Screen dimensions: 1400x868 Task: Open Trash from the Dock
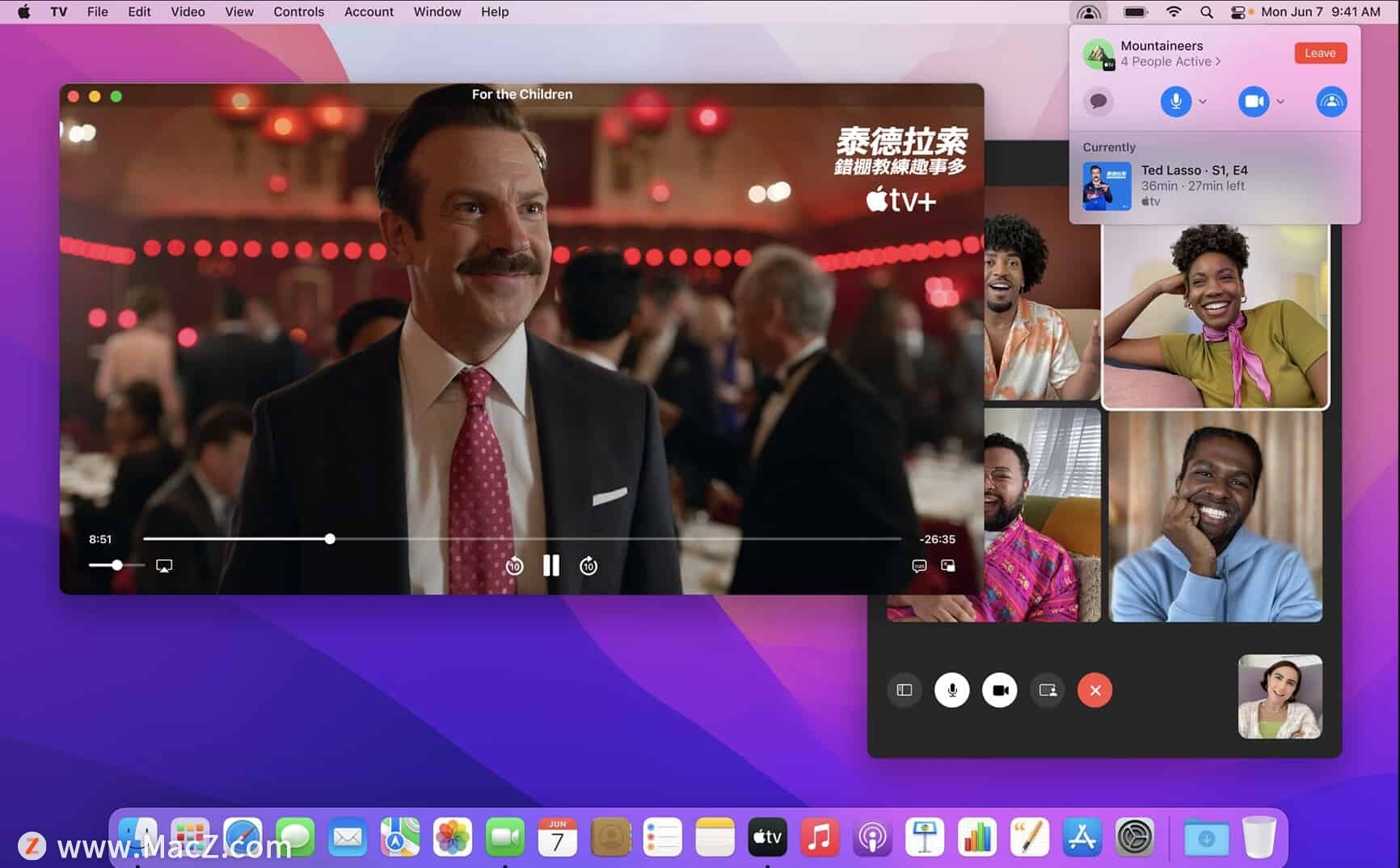point(1259,837)
